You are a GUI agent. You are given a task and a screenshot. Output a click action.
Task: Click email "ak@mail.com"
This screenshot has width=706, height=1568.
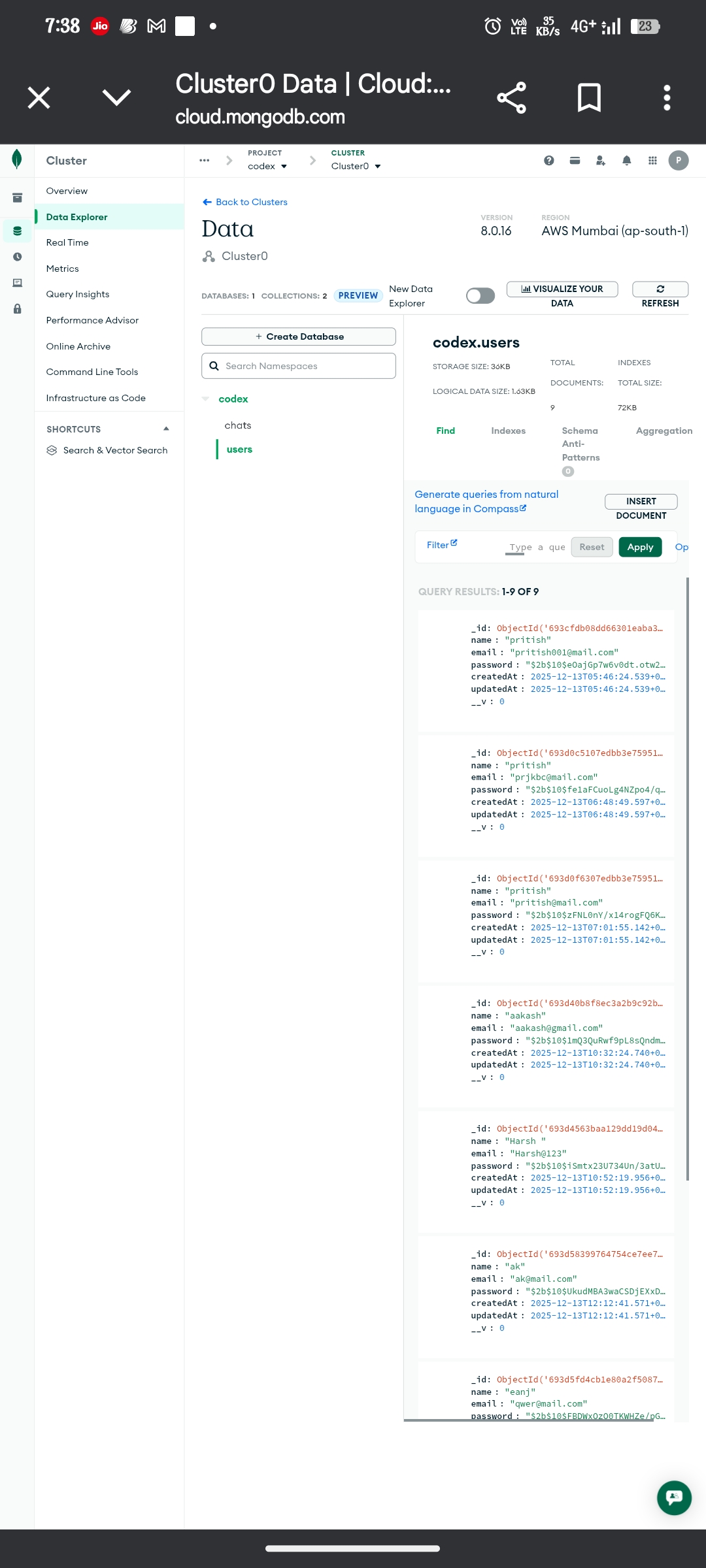pos(543,1279)
